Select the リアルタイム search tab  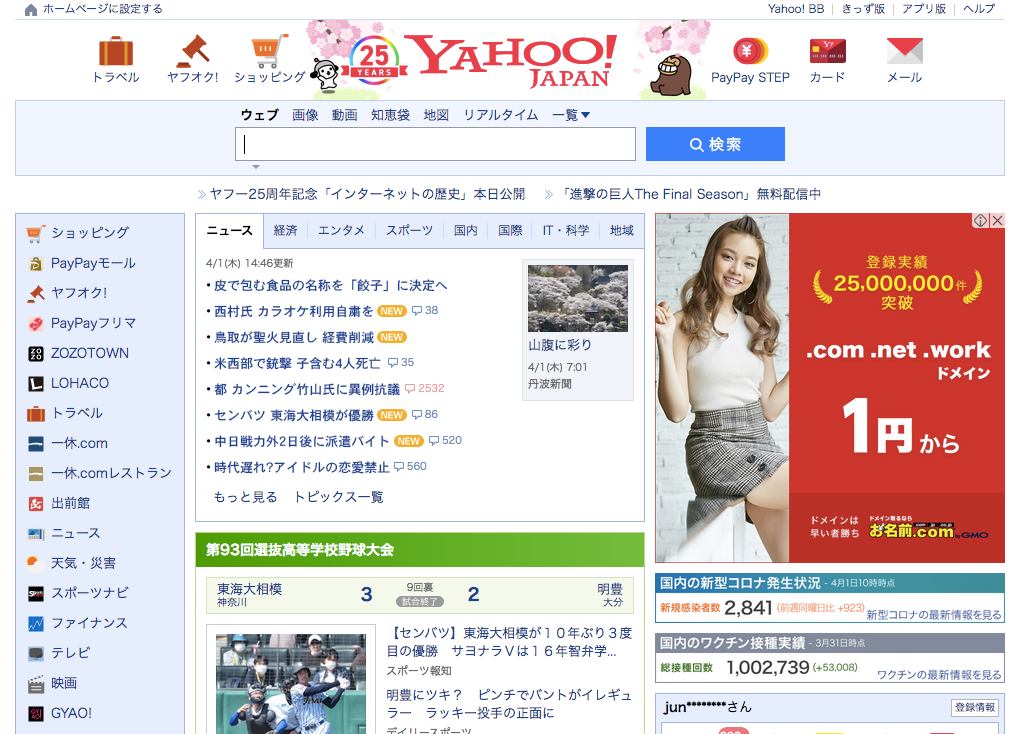pos(501,115)
